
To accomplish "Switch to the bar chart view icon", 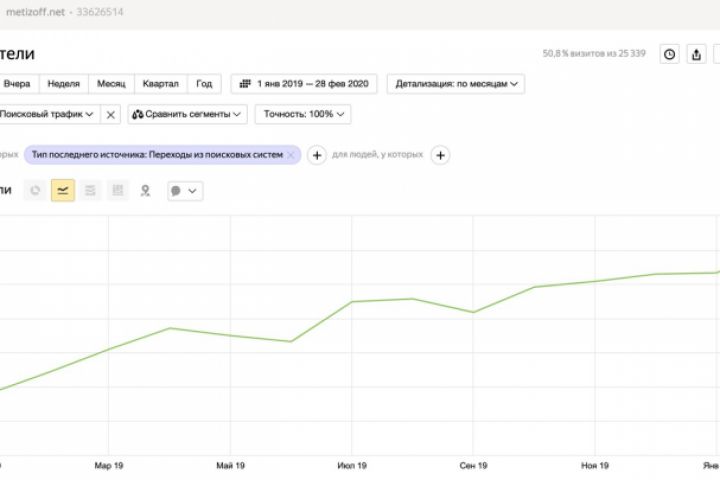I will (117, 190).
